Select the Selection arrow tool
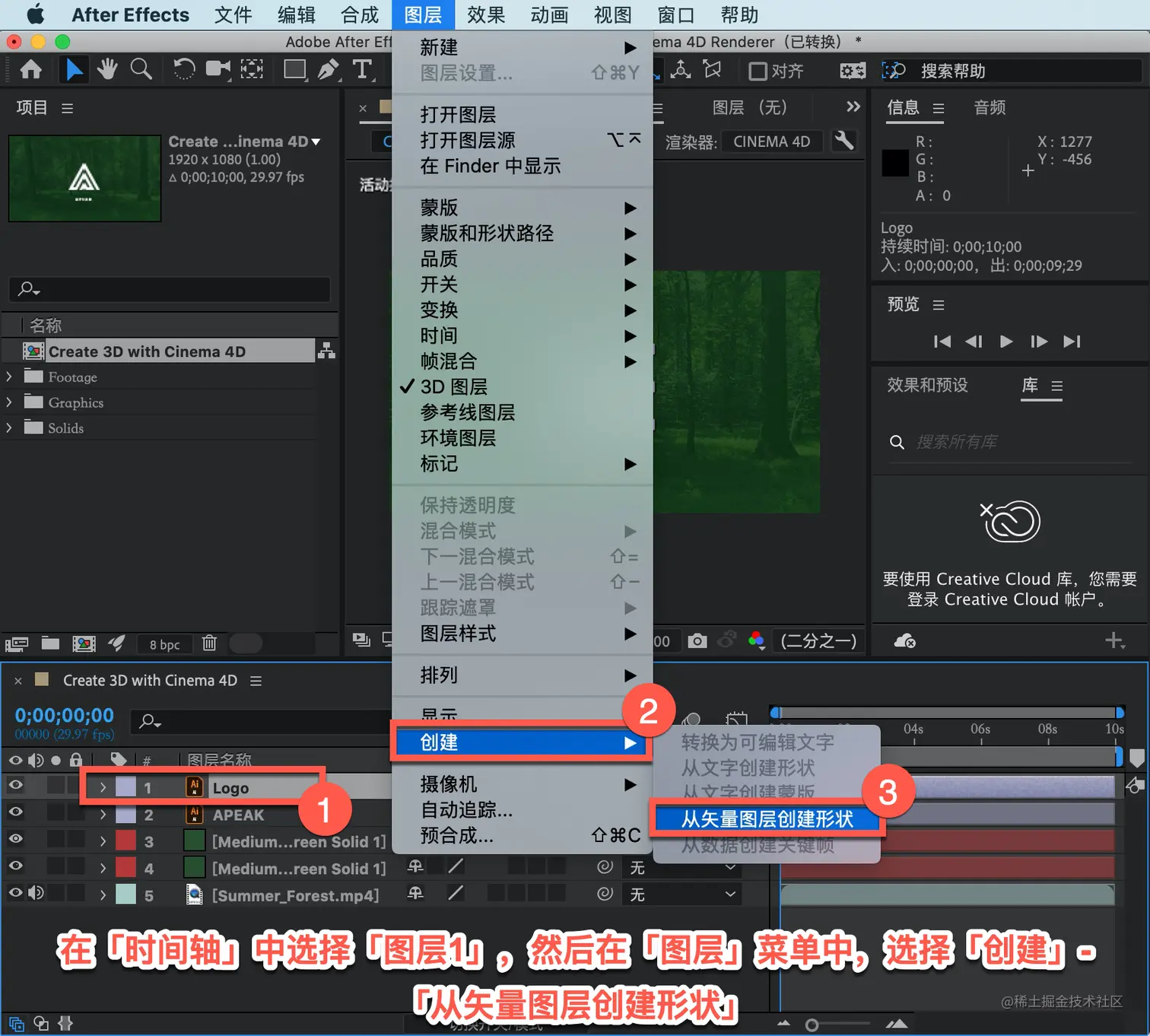 (x=74, y=70)
